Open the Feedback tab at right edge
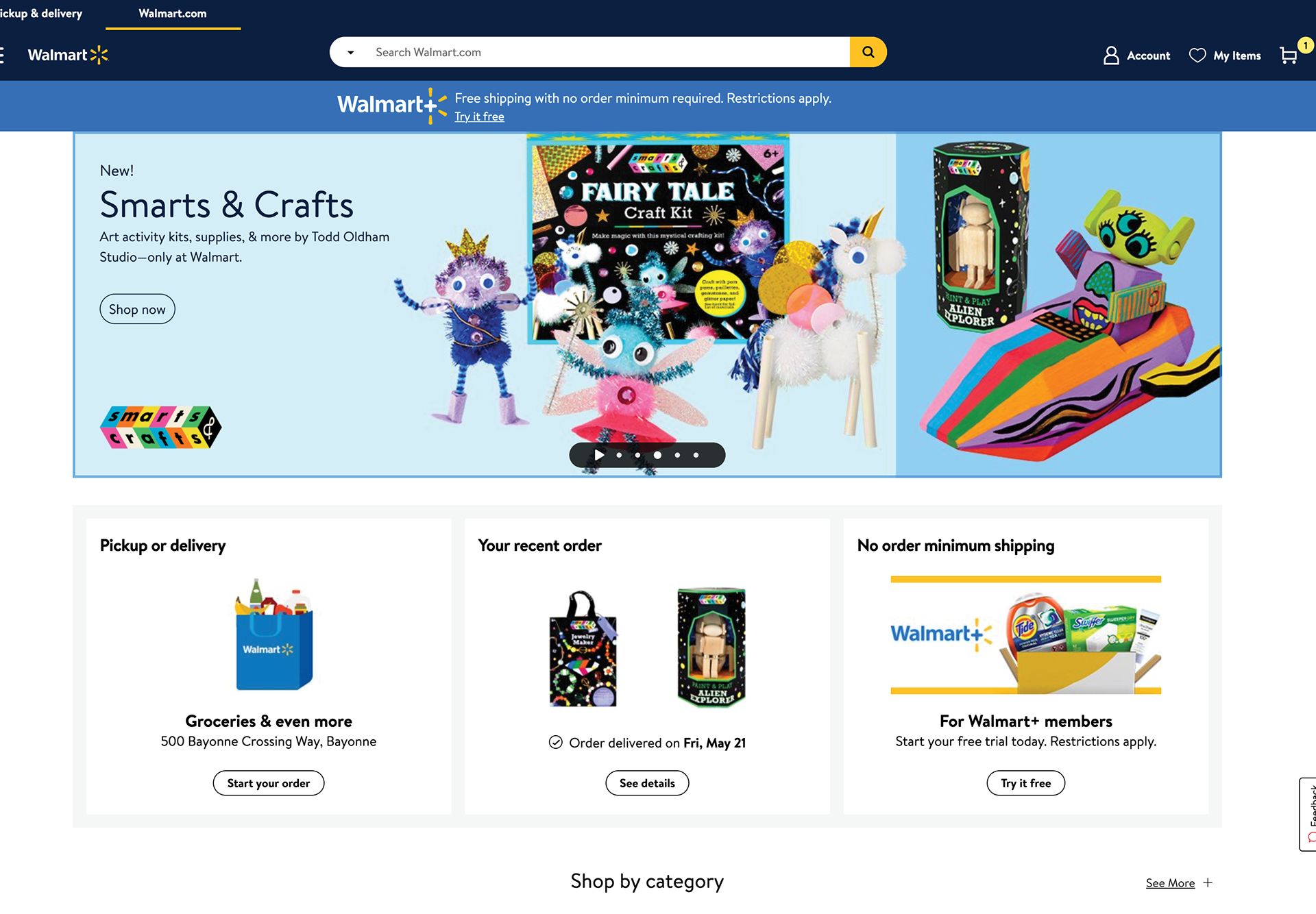Viewport: 1316px width, 914px height. (1308, 814)
